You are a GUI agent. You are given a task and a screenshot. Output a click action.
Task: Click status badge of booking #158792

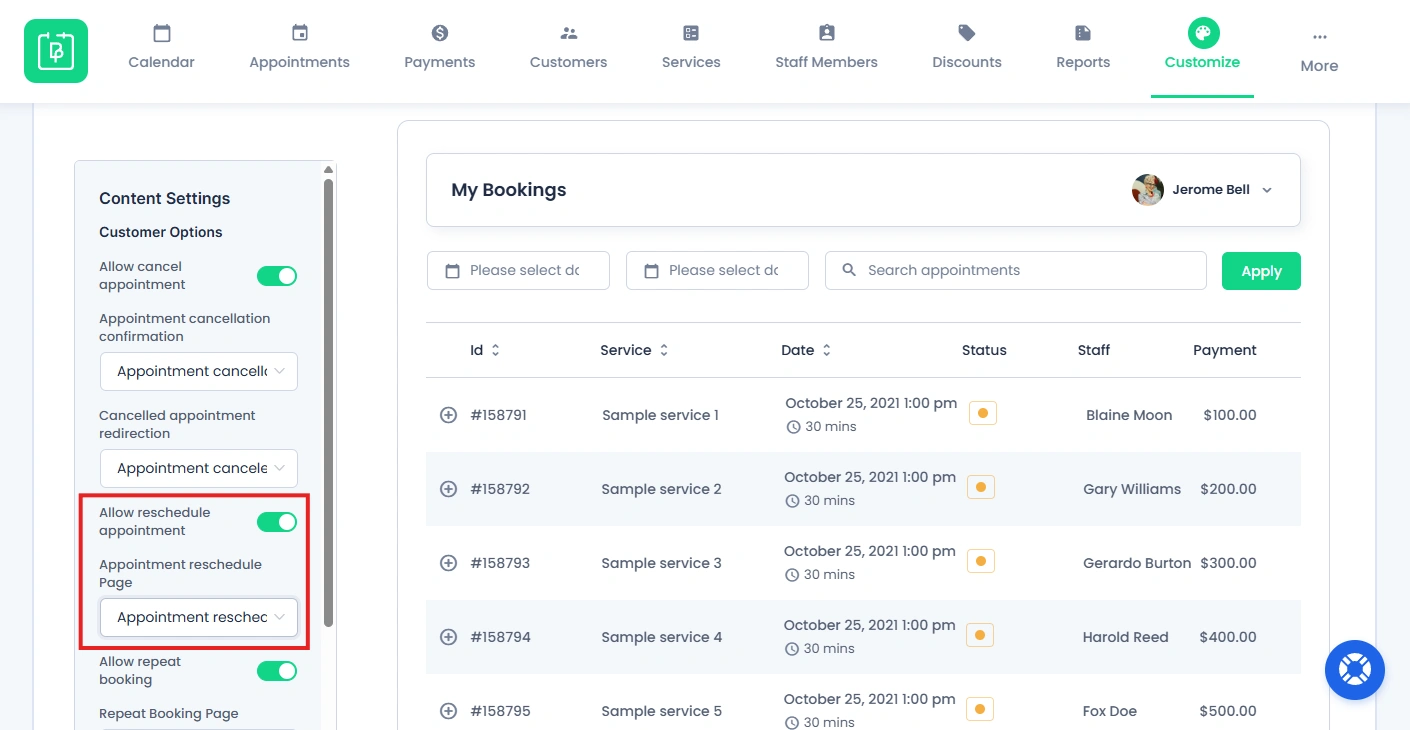pyautogui.click(x=981, y=487)
